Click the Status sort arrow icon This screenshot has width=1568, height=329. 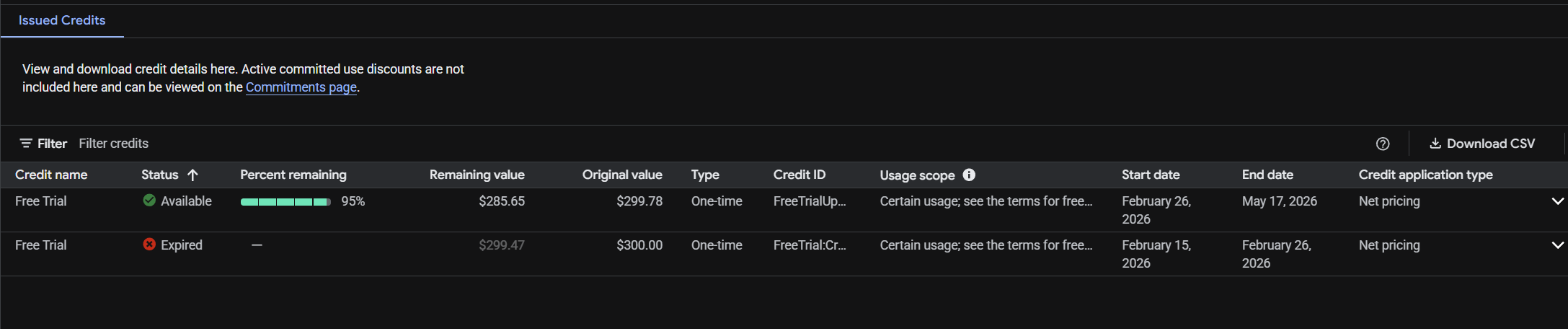coord(192,175)
